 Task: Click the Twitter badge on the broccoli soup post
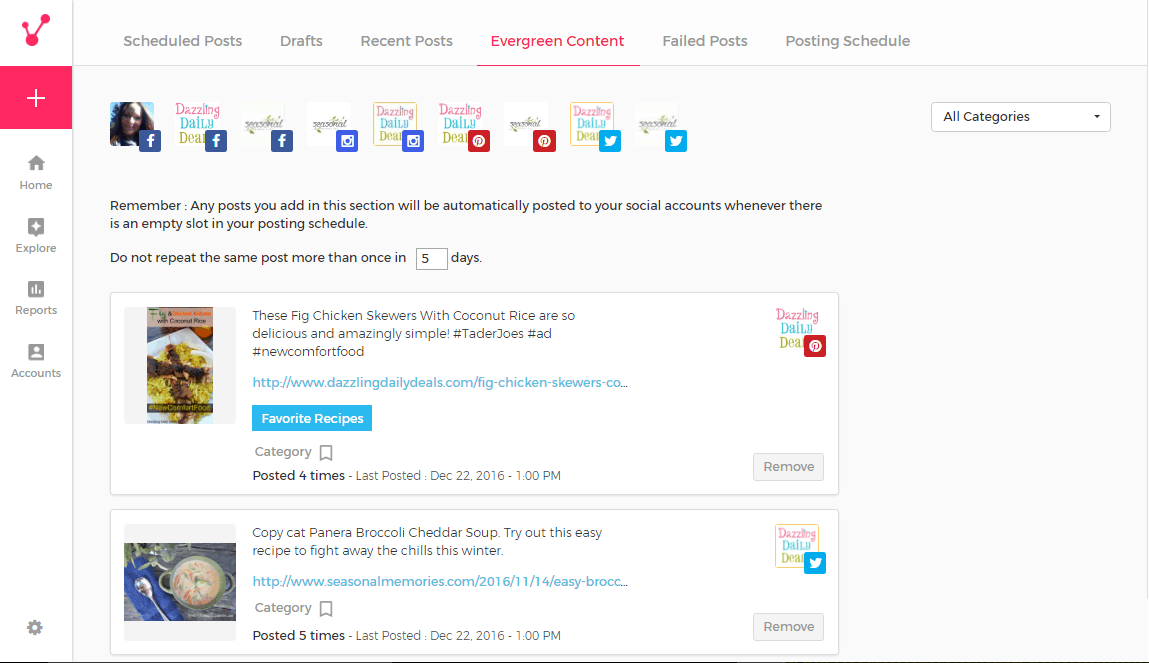[815, 562]
